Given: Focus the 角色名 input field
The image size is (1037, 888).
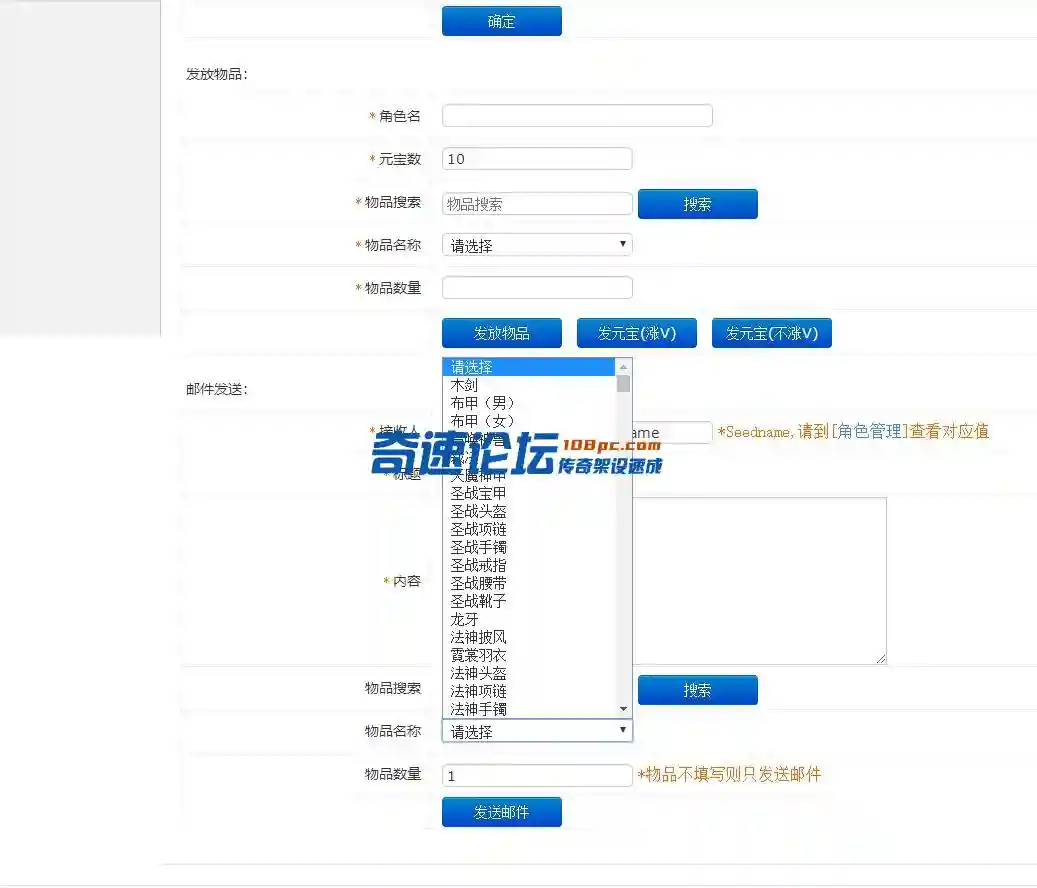Looking at the screenshot, I should point(577,116).
